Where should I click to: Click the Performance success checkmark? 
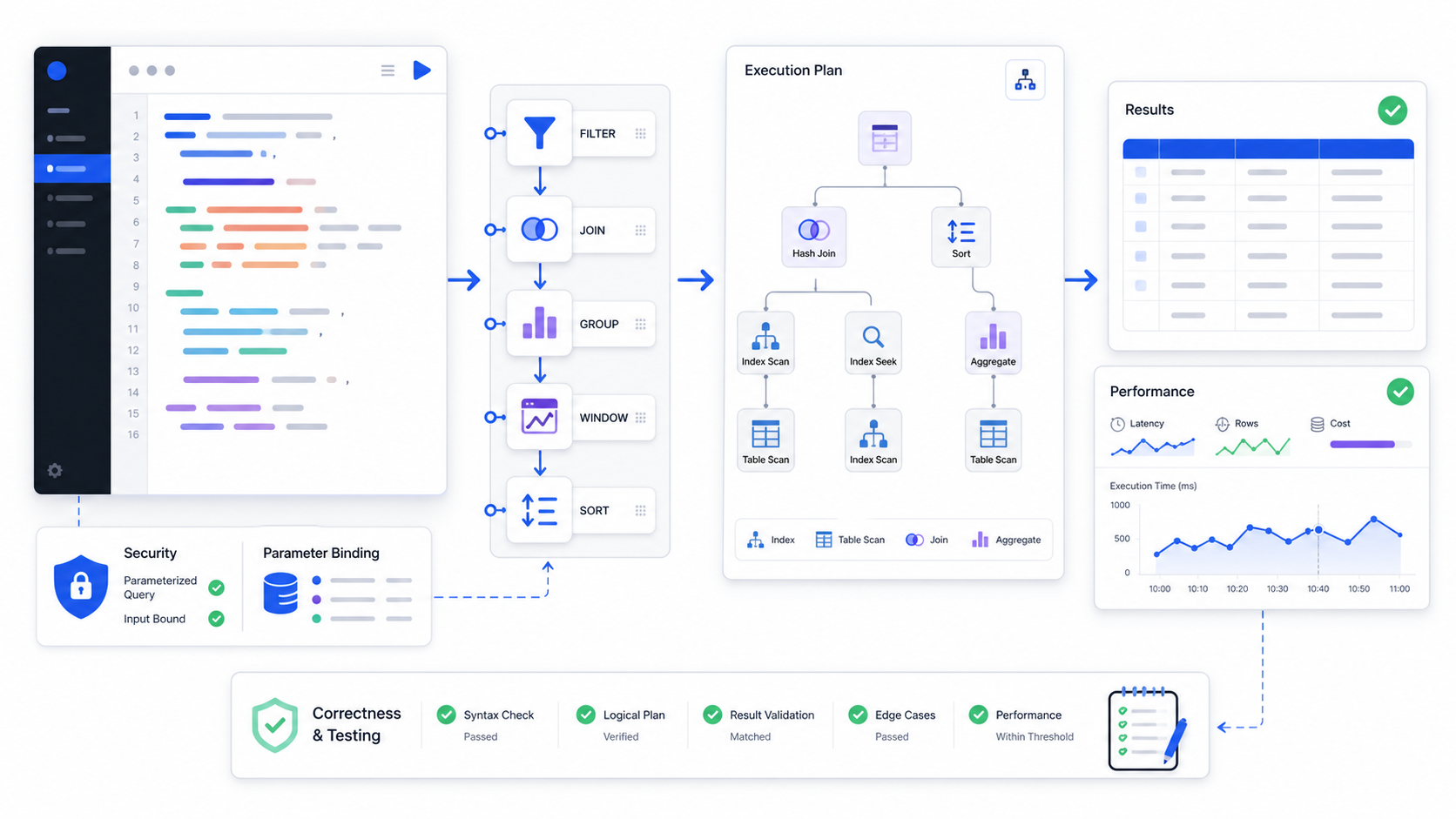(1400, 392)
